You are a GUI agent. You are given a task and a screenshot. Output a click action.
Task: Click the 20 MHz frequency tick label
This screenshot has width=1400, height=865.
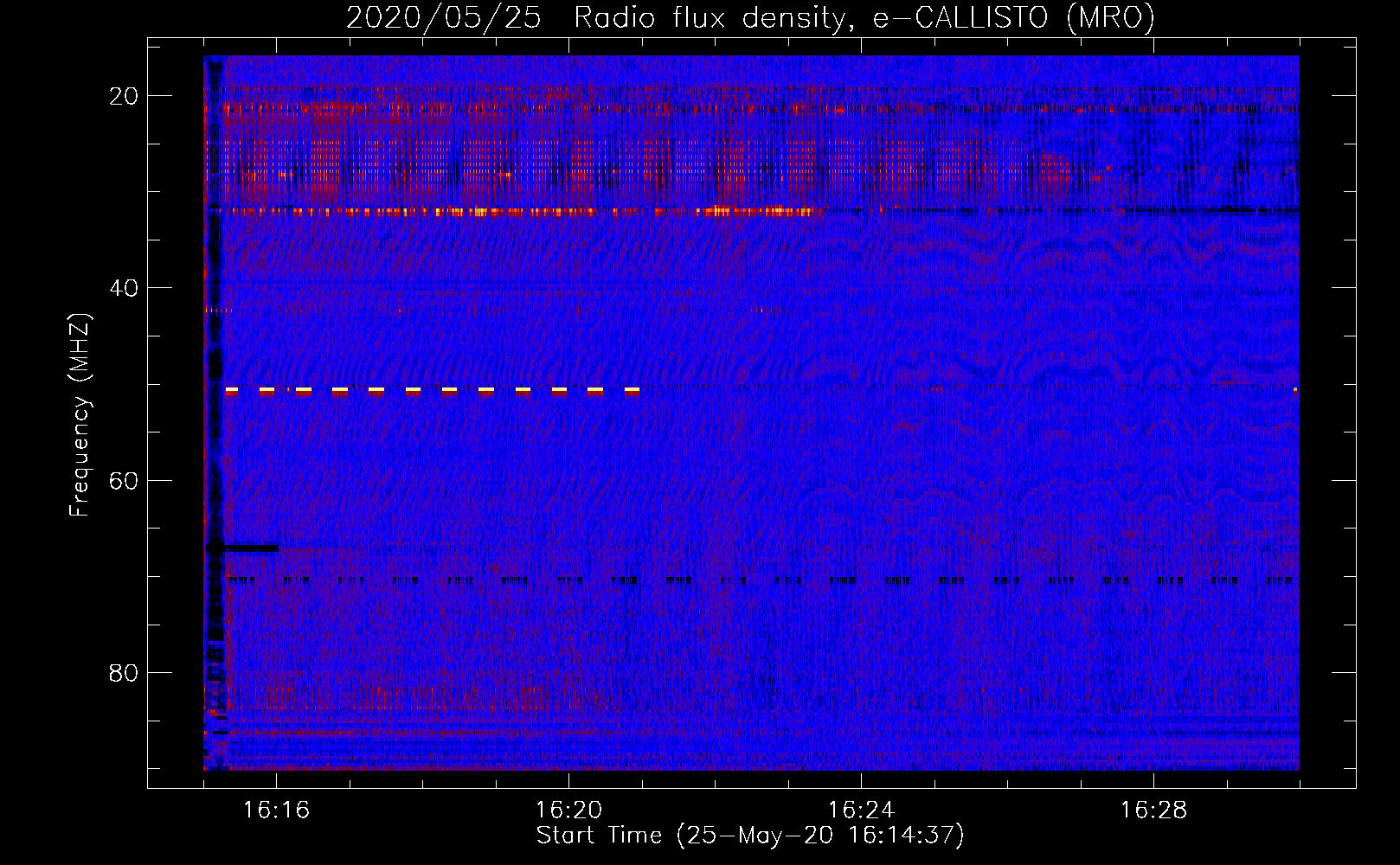(124, 96)
